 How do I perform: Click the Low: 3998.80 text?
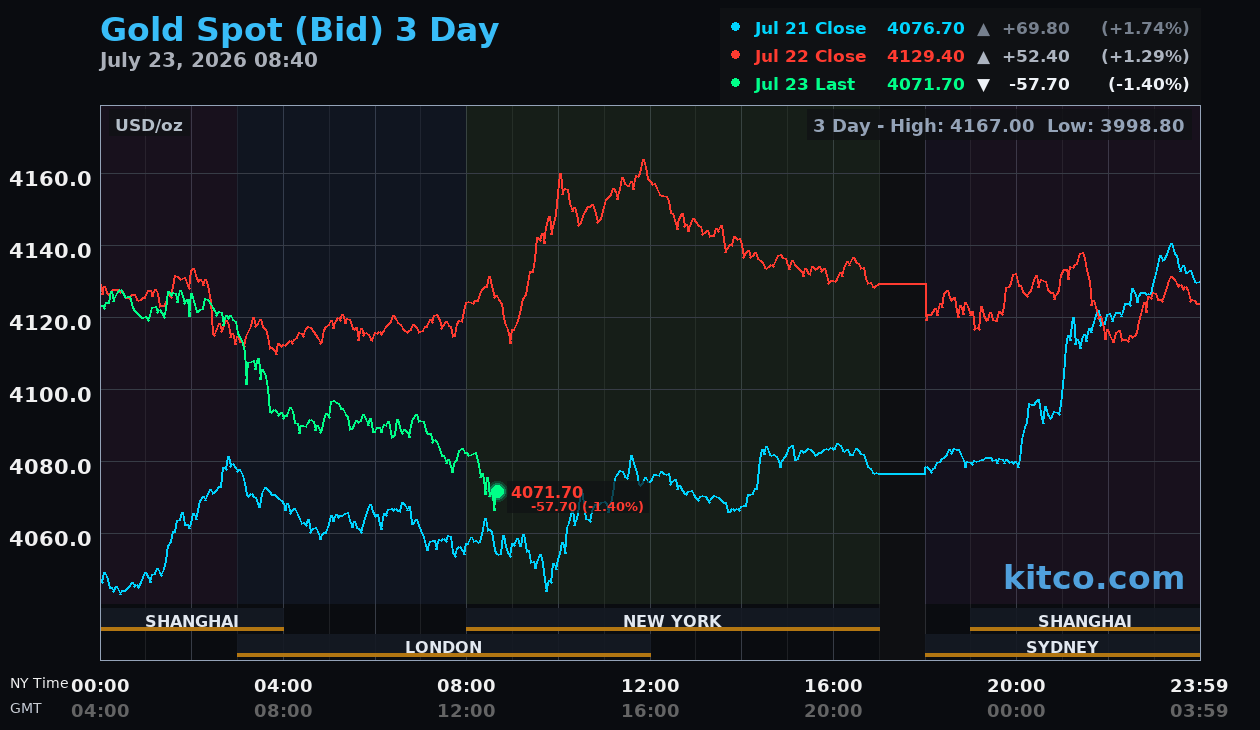[x=1115, y=126]
